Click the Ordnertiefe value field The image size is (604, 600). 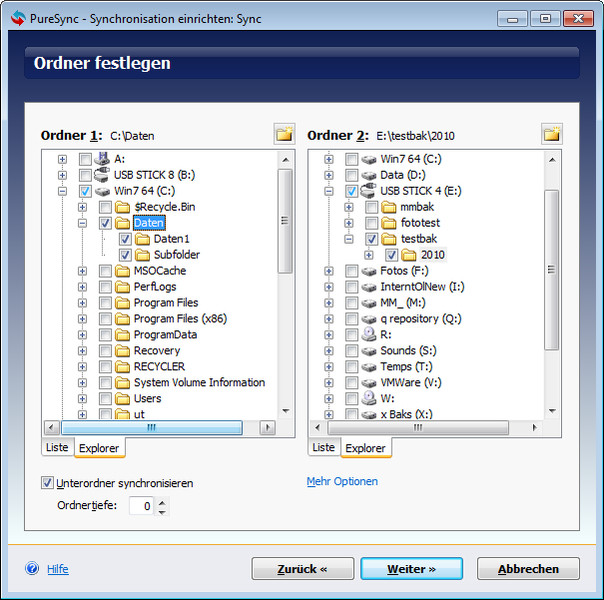coord(141,506)
